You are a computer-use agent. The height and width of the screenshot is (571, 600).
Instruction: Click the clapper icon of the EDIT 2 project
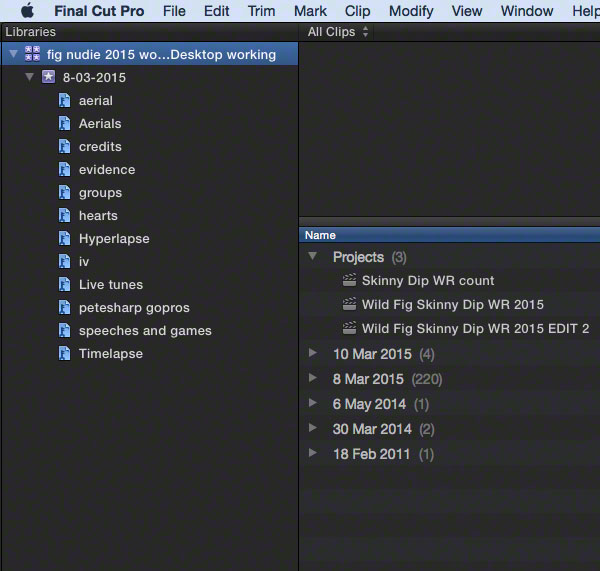pos(349,328)
